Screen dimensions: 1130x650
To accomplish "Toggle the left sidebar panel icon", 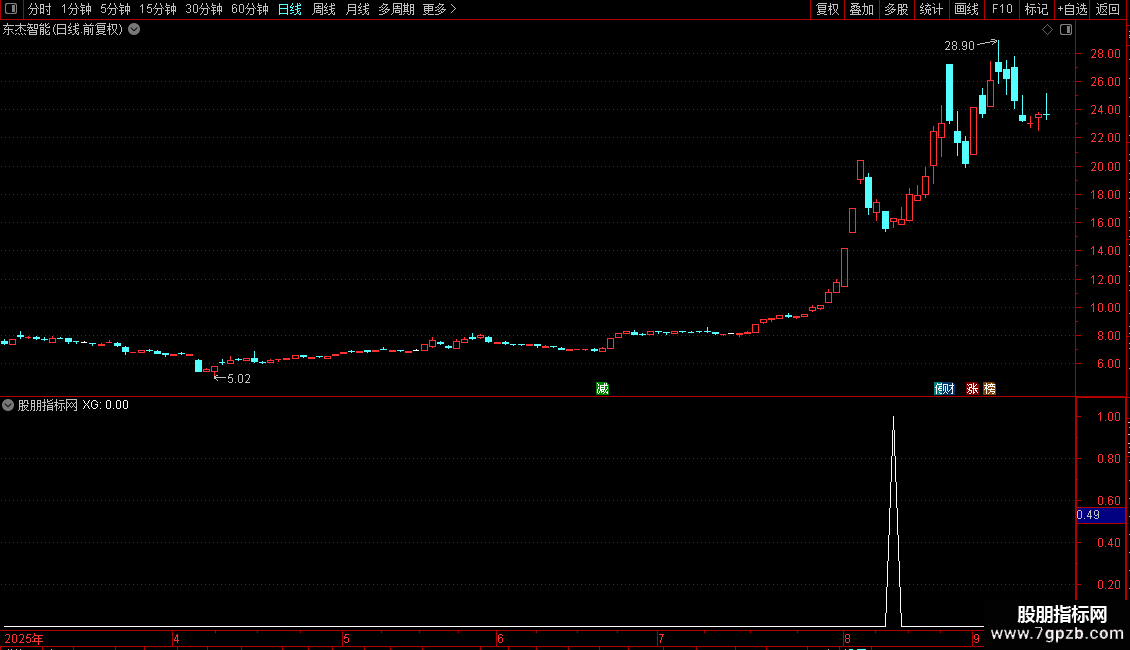I will click(11, 9).
